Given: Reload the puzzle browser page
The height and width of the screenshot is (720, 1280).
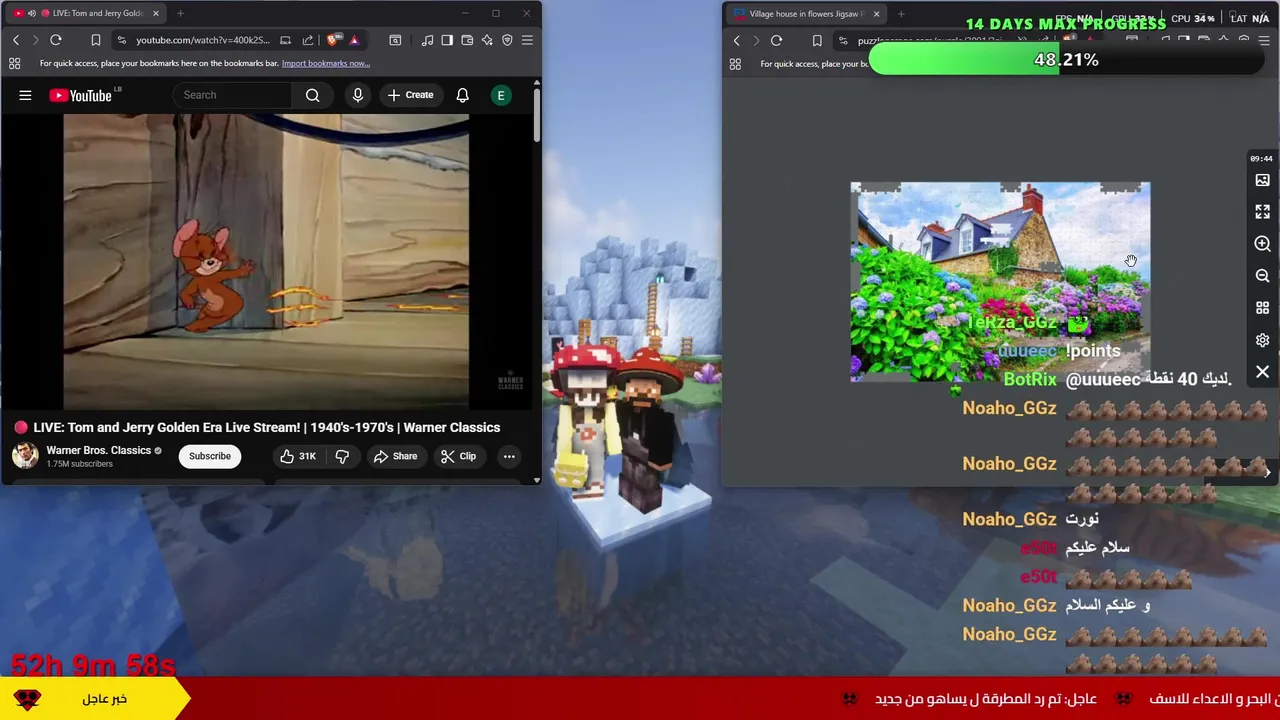Looking at the screenshot, I should 776,41.
